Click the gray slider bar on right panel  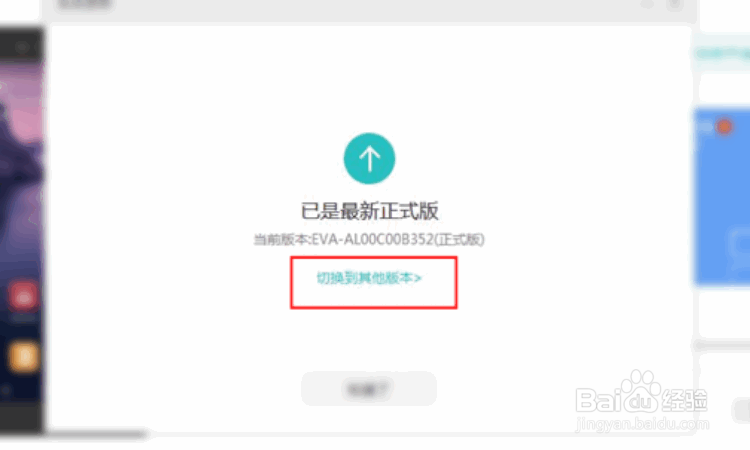coord(722,345)
